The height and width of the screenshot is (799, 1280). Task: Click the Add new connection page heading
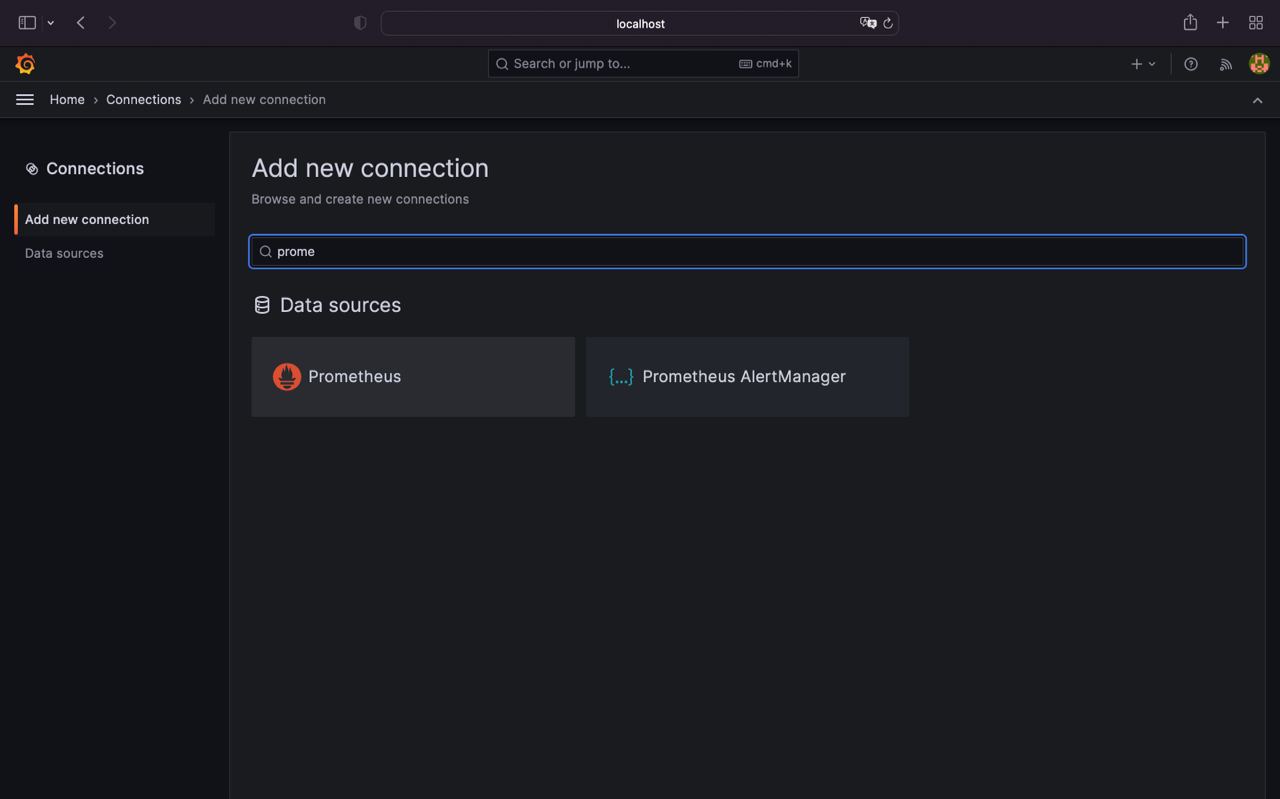pyautogui.click(x=370, y=168)
